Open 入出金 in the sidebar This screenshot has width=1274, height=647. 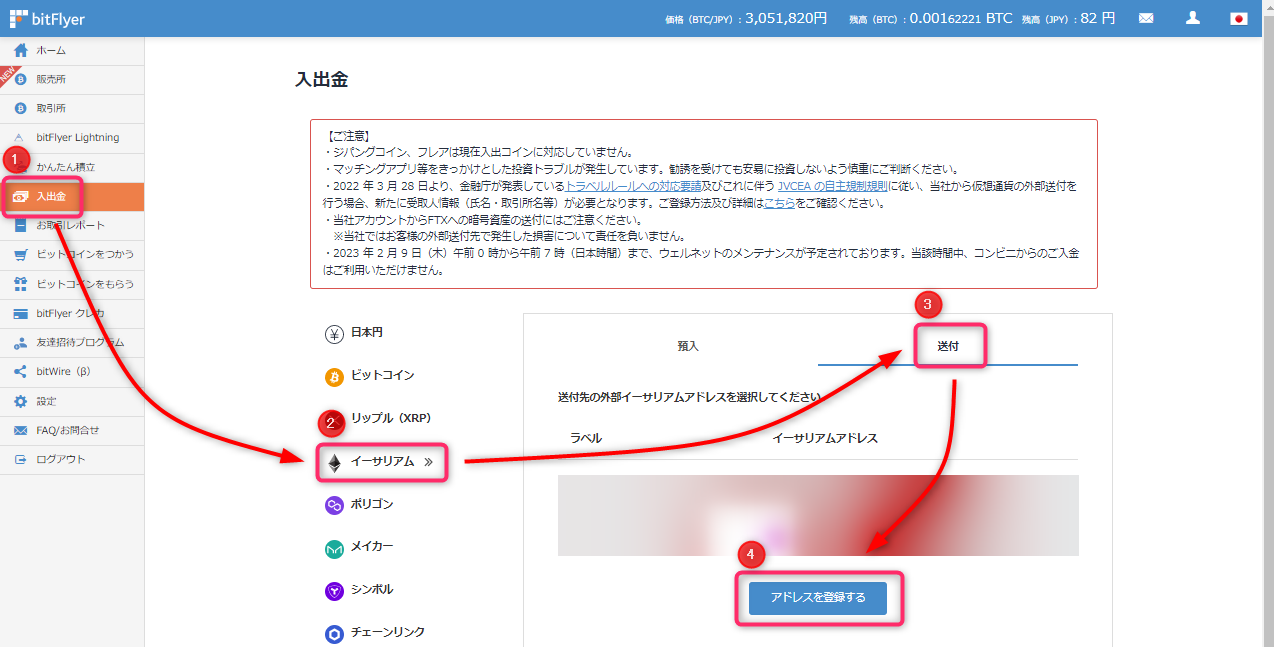[72, 196]
